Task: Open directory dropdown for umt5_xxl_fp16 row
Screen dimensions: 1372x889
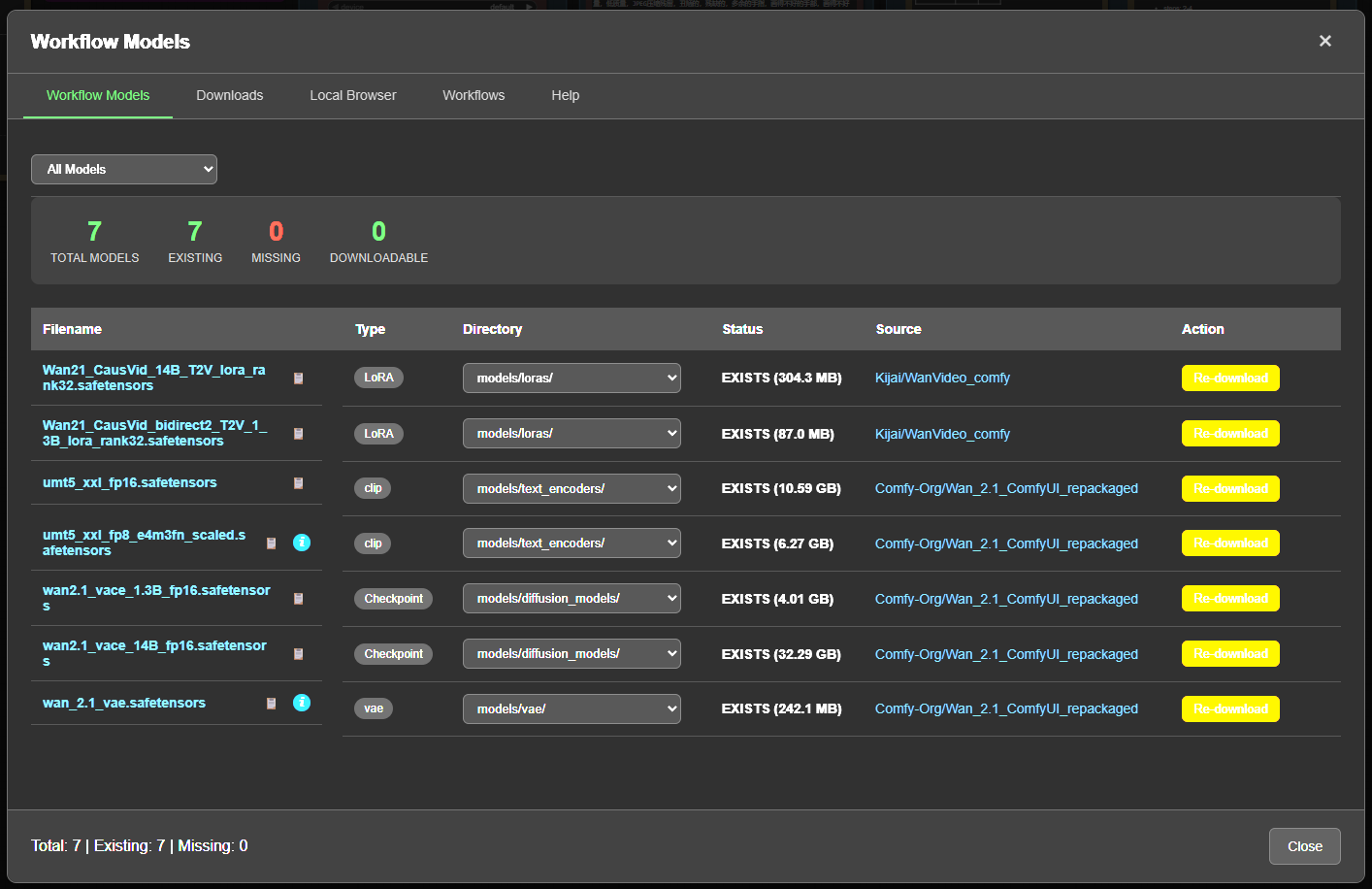Action: (x=572, y=488)
